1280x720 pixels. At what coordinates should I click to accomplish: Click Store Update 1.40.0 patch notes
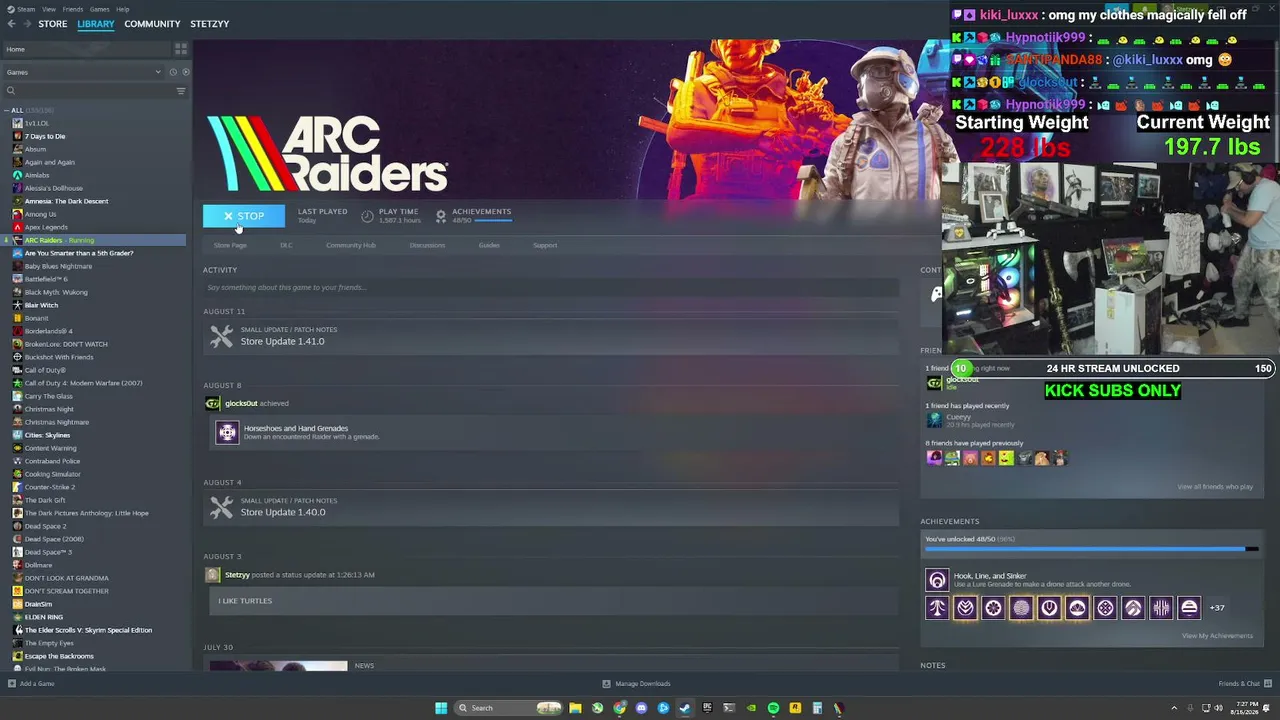click(x=551, y=508)
